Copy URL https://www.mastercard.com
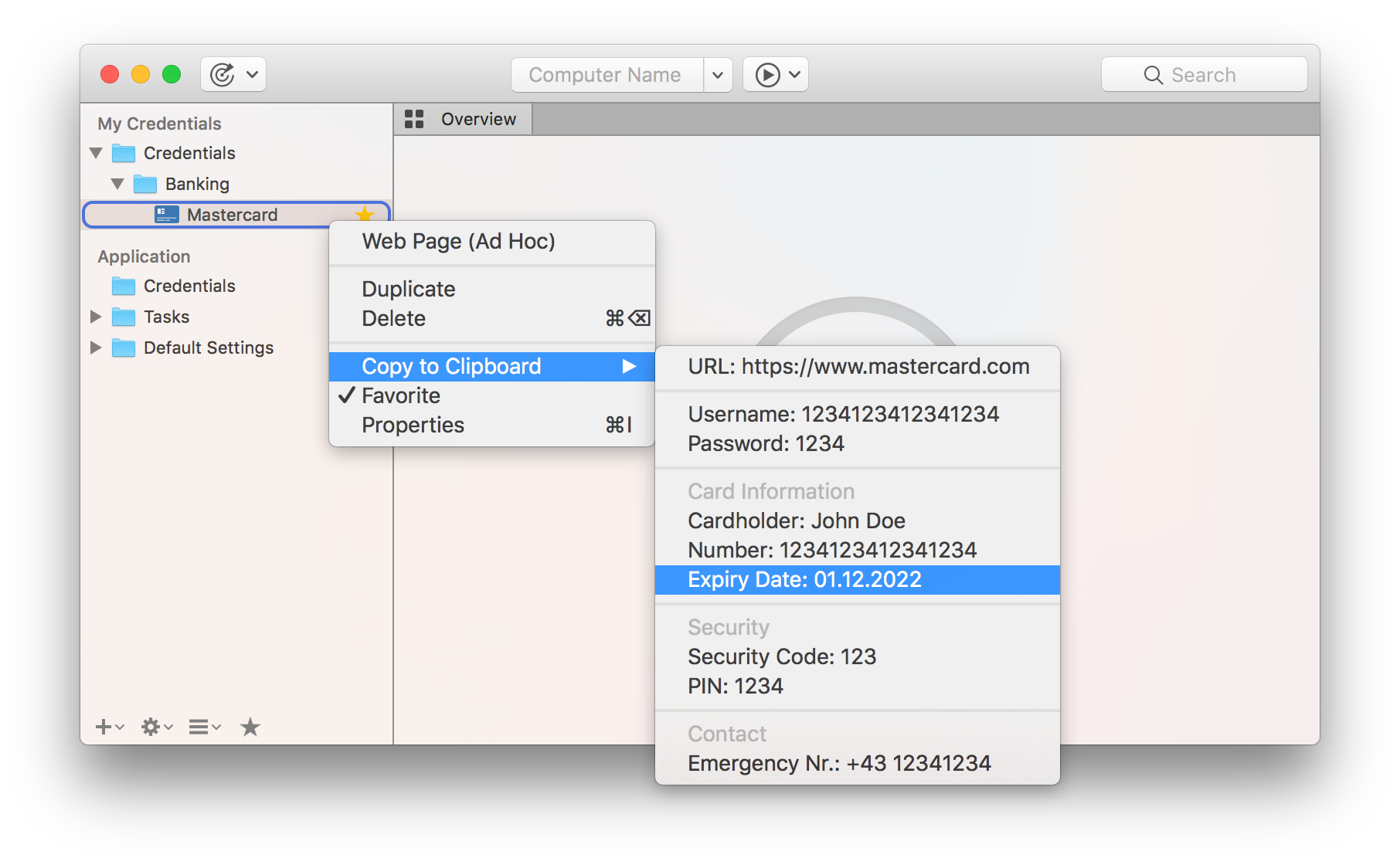This screenshot has height=865, width=1400. (858, 366)
